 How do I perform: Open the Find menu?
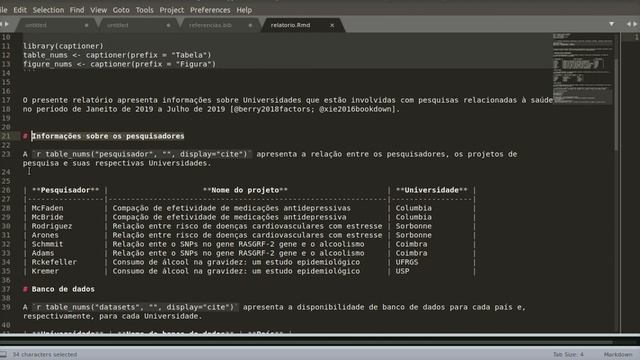tap(77, 10)
